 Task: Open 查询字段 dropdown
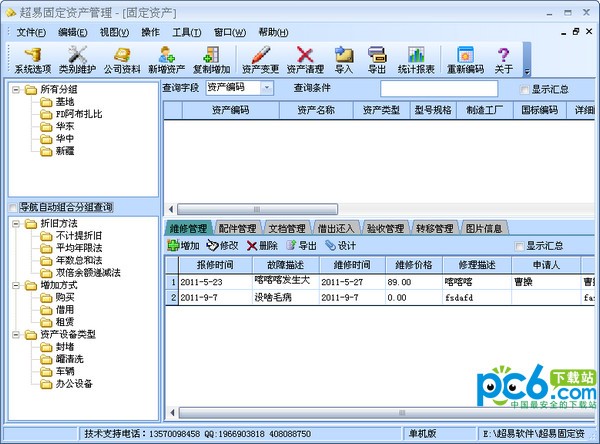[267, 88]
